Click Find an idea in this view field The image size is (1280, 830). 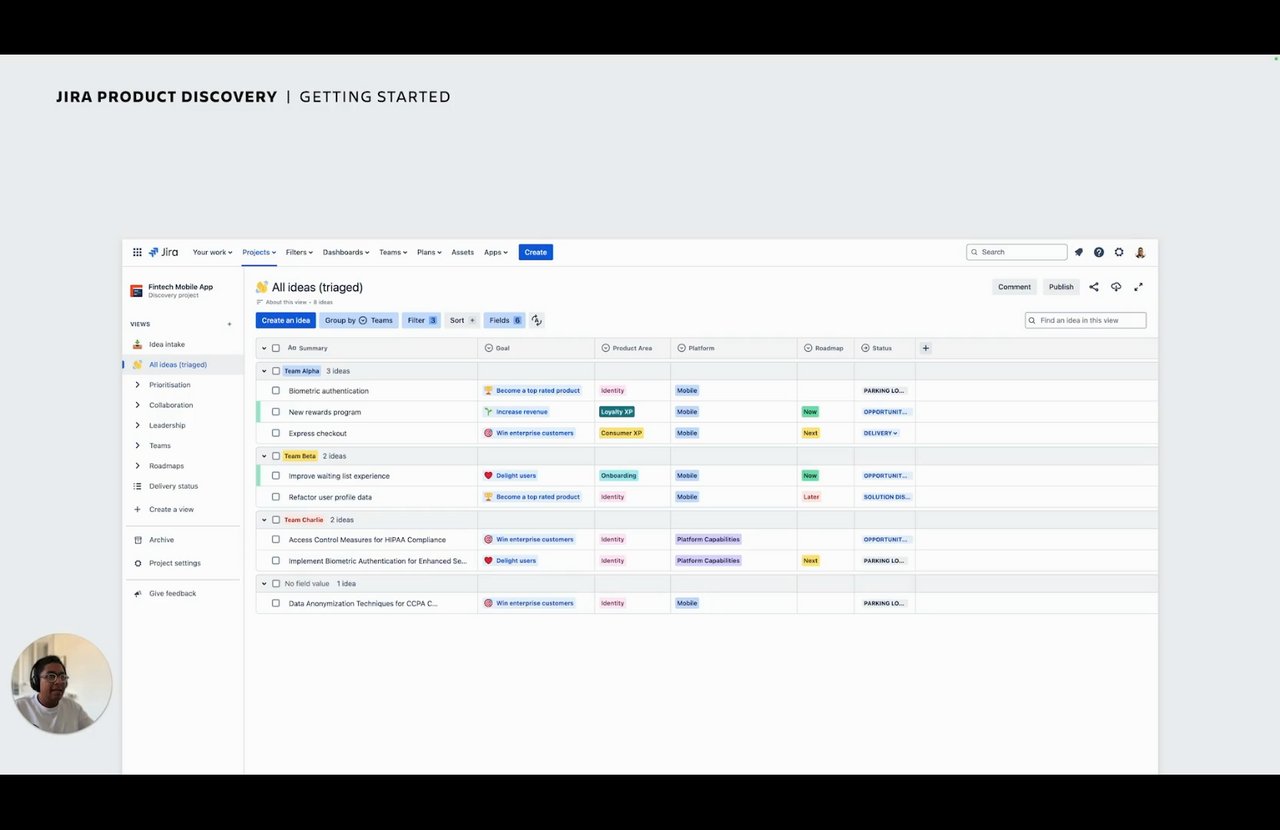1085,320
